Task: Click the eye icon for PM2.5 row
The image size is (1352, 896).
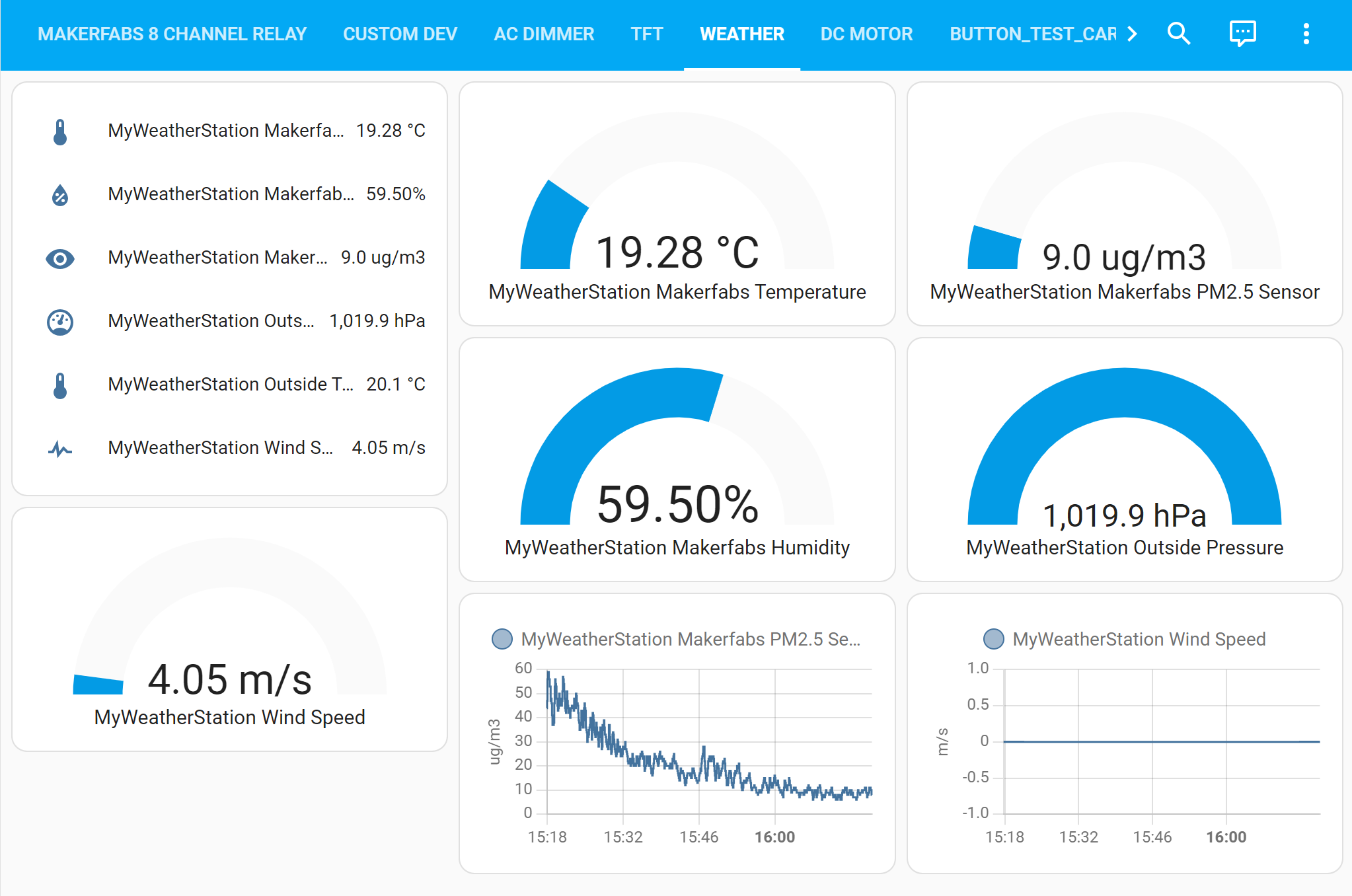Action: [x=60, y=258]
